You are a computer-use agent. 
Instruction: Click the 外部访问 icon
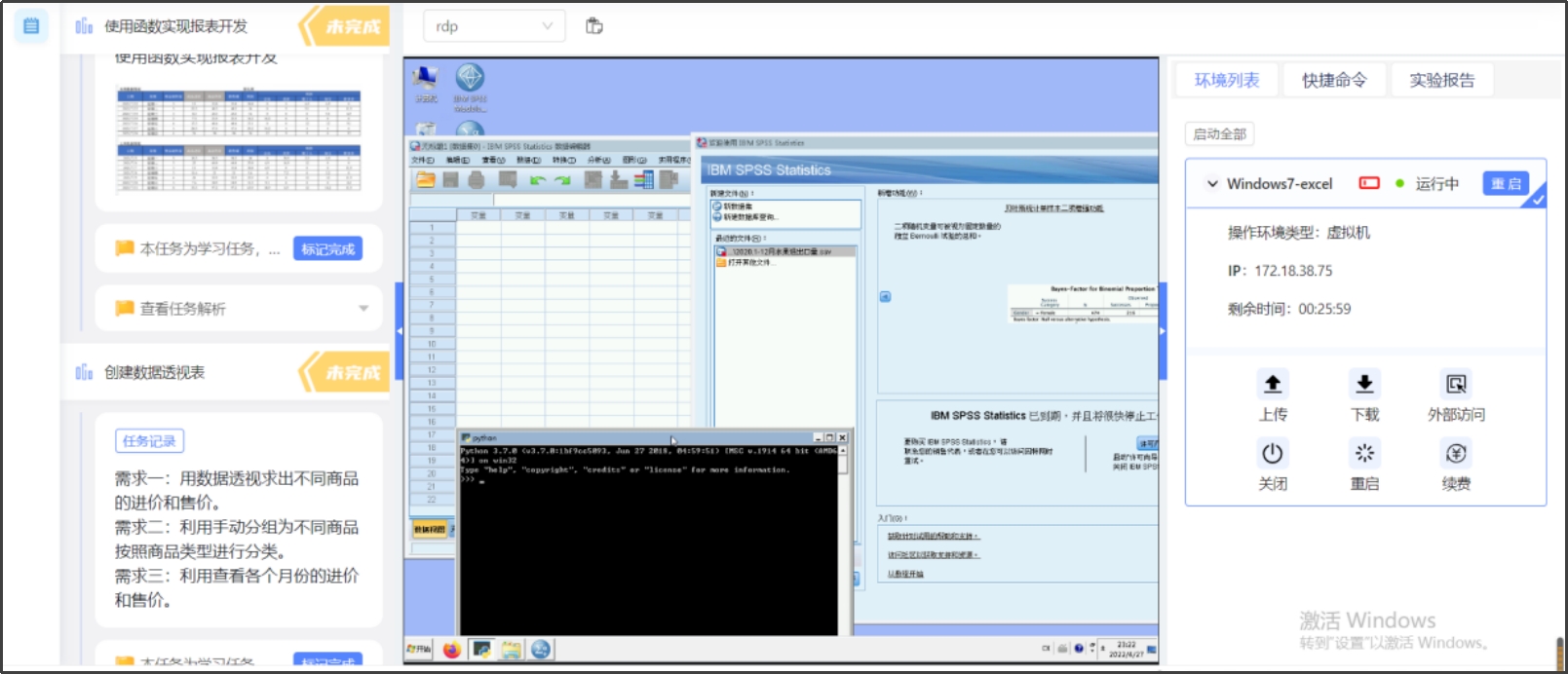point(1456,384)
